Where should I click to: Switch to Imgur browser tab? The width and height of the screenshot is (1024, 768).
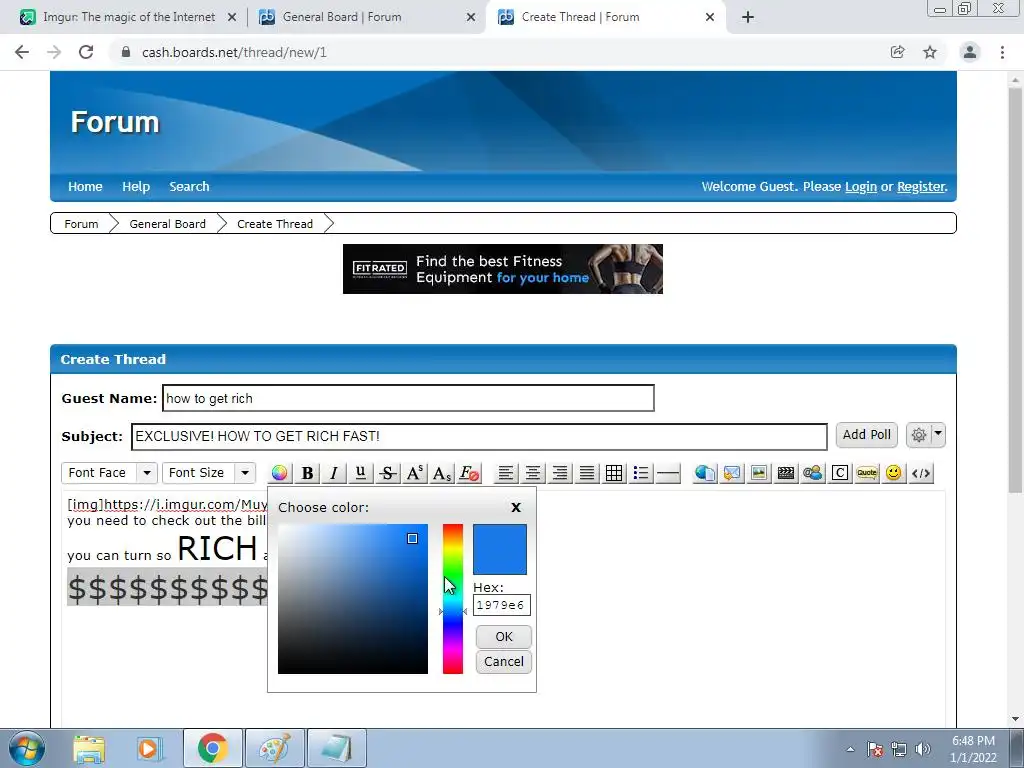128,17
